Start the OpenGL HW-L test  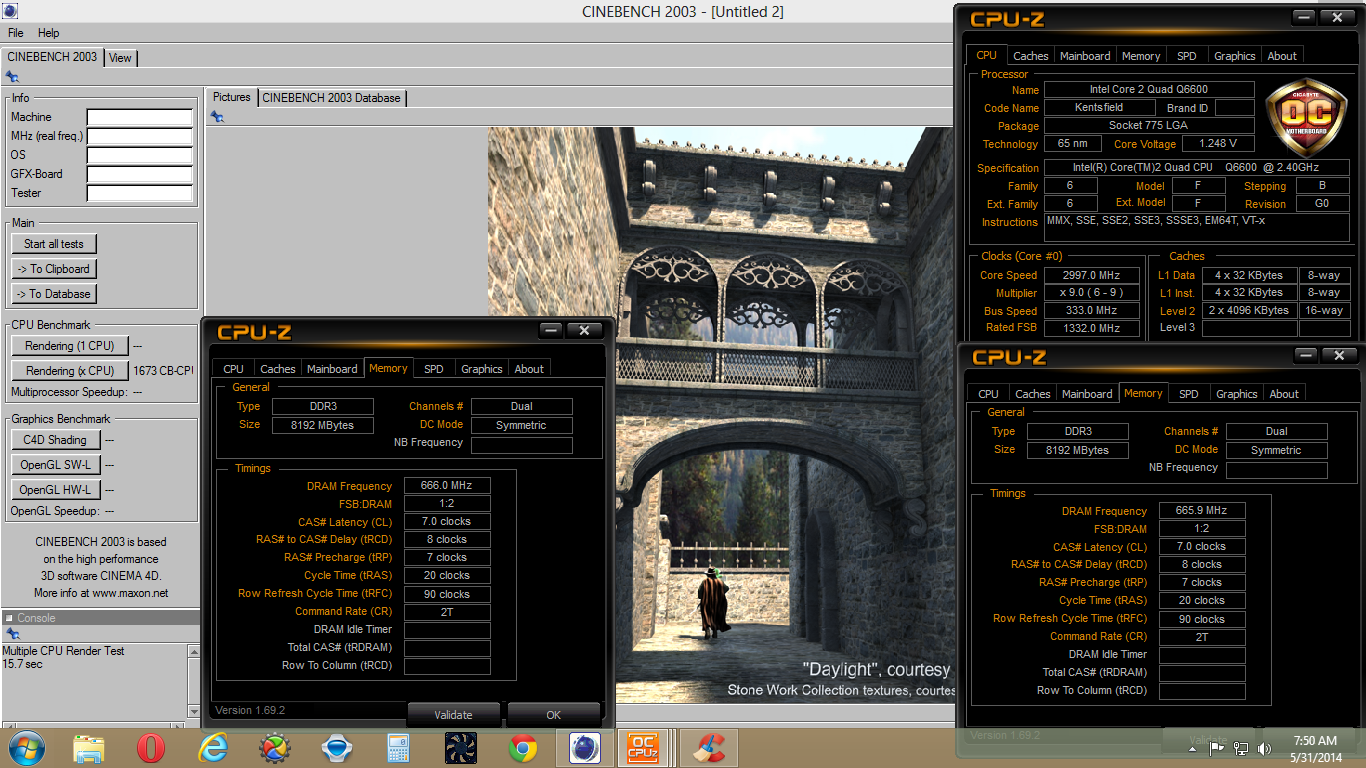coord(55,490)
